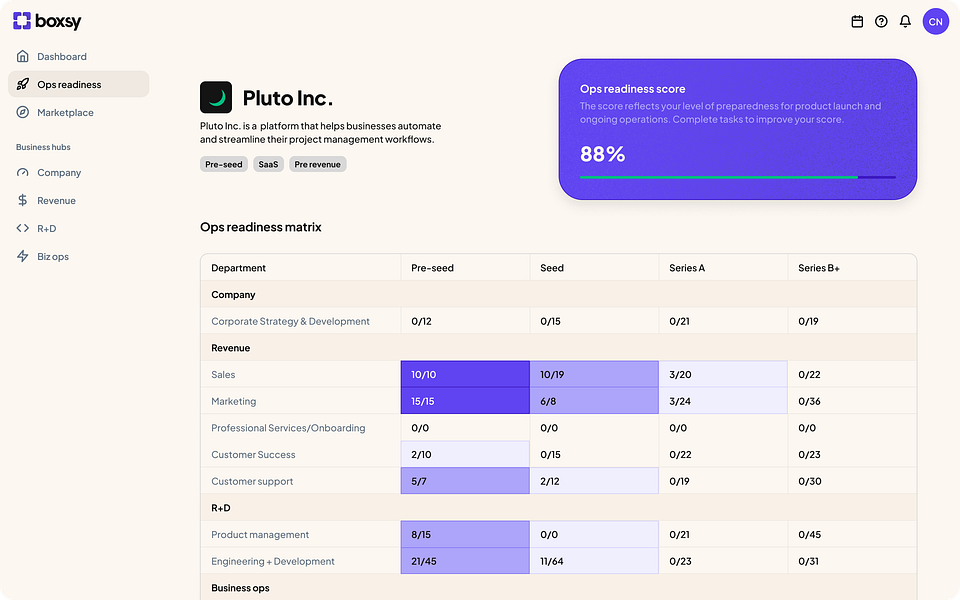This screenshot has width=960, height=600.
Task: Open the calendar icon in header
Action: 857,21
